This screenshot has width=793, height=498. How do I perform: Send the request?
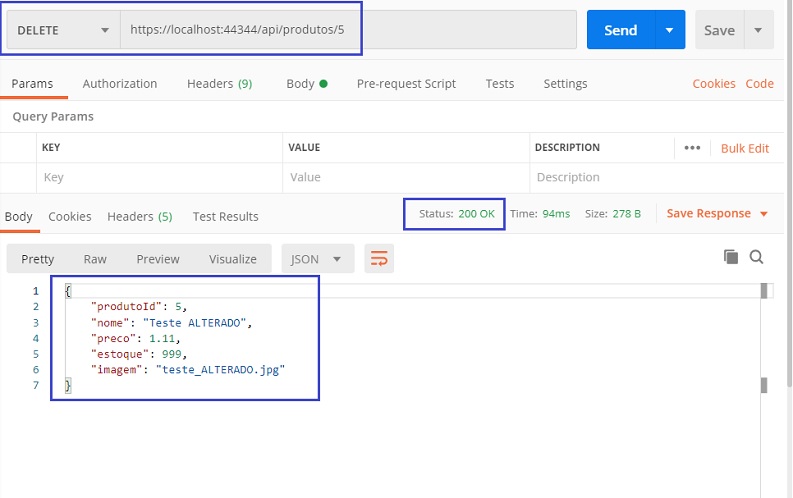pos(621,30)
